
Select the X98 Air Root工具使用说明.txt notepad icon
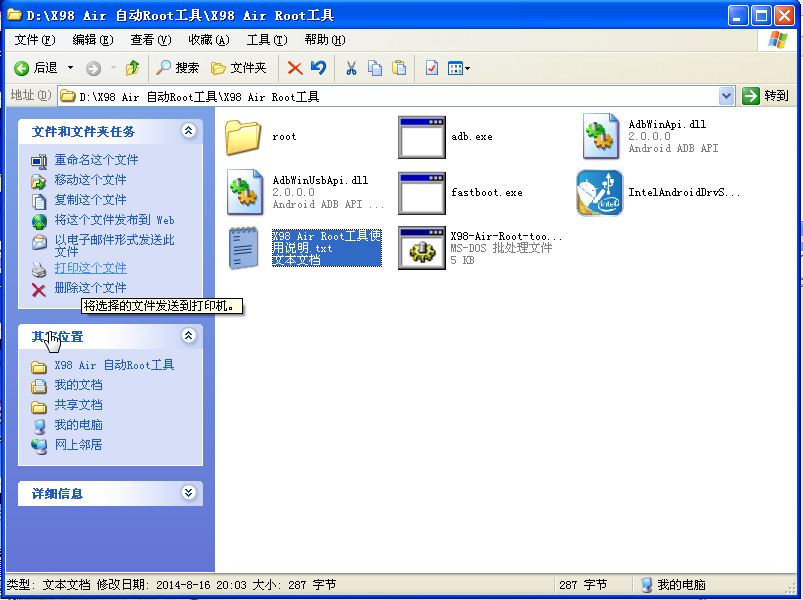[x=243, y=248]
